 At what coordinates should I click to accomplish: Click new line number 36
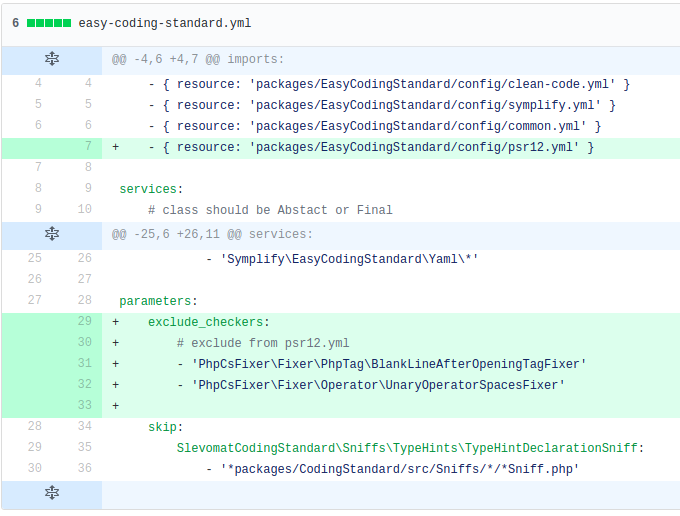click(x=85, y=468)
